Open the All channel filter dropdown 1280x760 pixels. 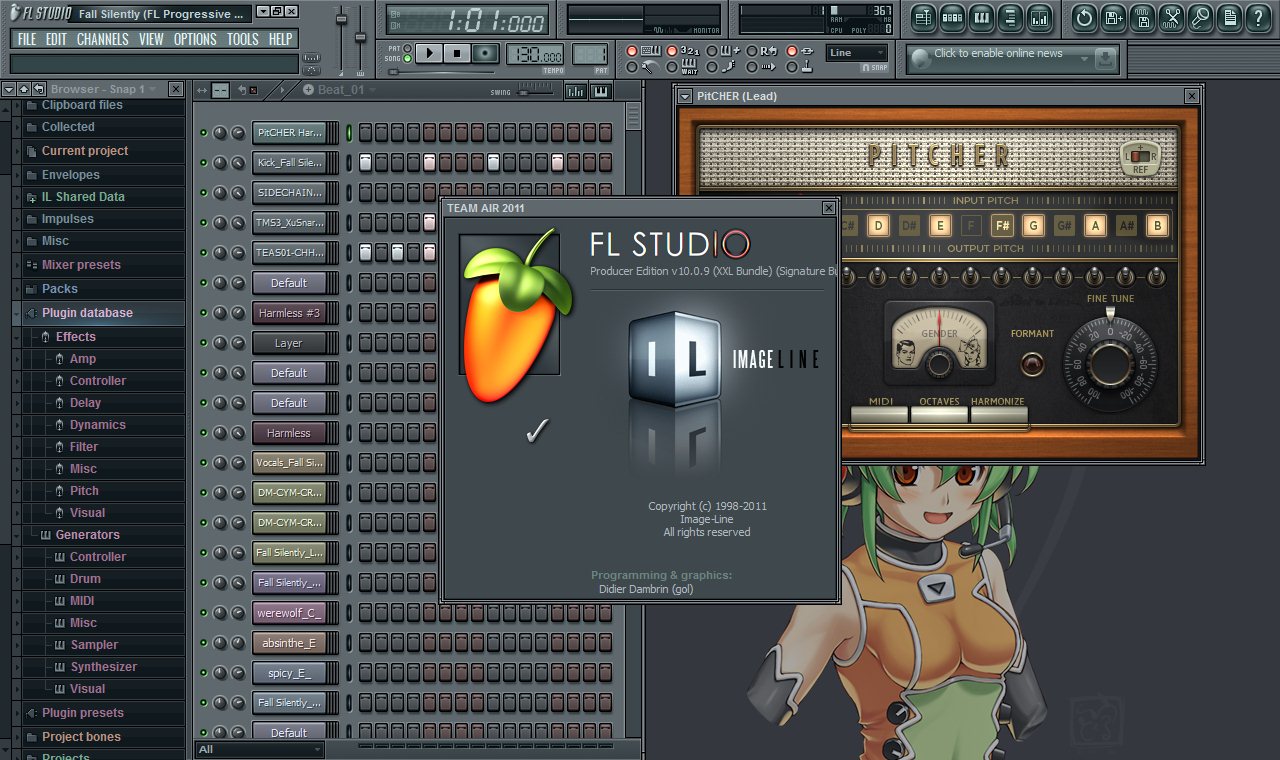pos(260,749)
